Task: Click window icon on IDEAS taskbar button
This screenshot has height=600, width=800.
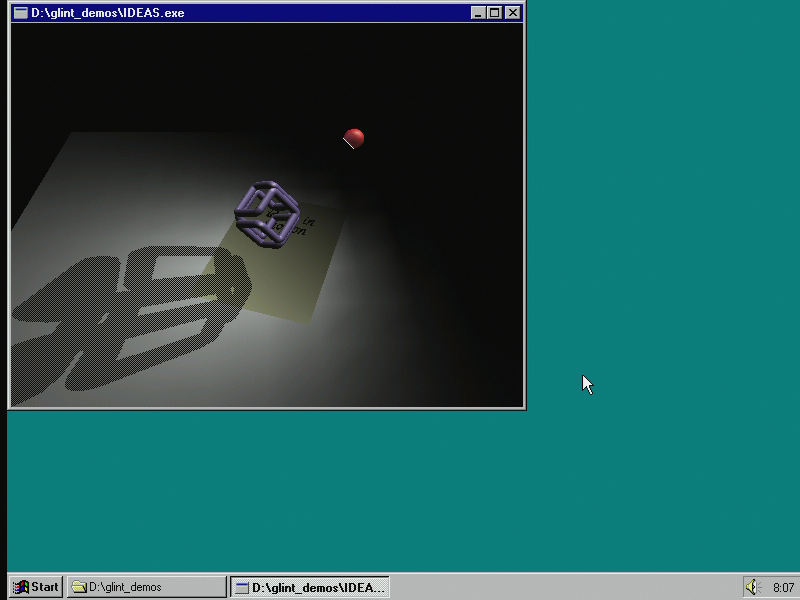Action: 241,587
